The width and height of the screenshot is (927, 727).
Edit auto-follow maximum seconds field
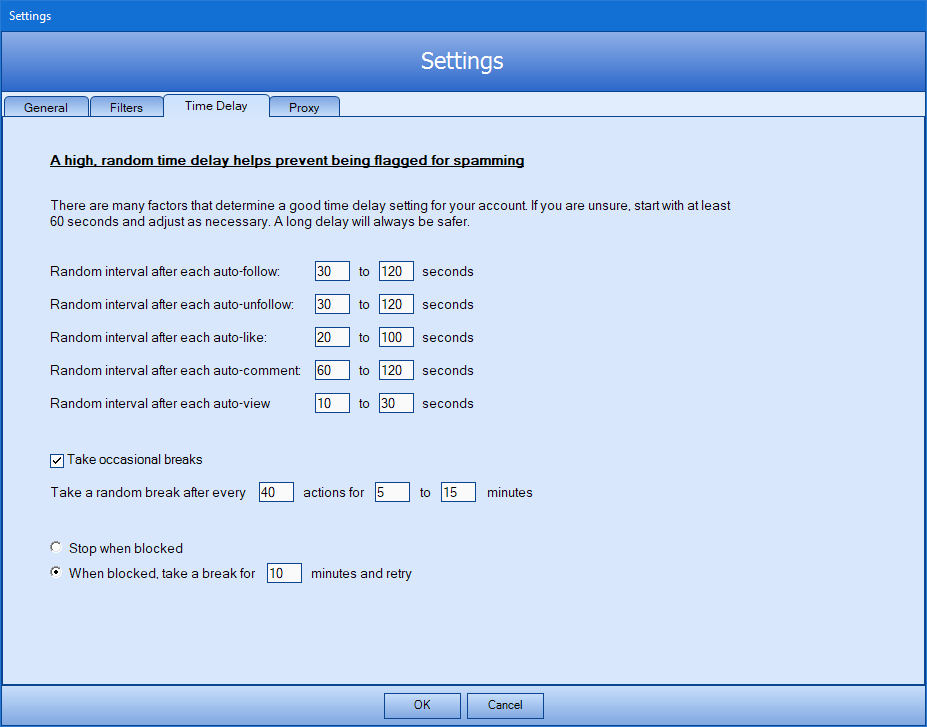(x=396, y=271)
